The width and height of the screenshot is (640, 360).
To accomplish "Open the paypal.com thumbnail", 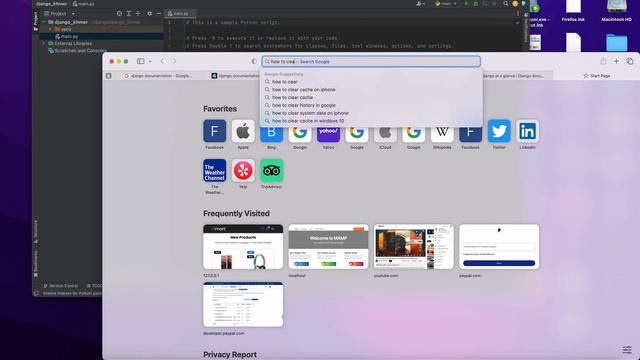I will pyautogui.click(x=499, y=247).
